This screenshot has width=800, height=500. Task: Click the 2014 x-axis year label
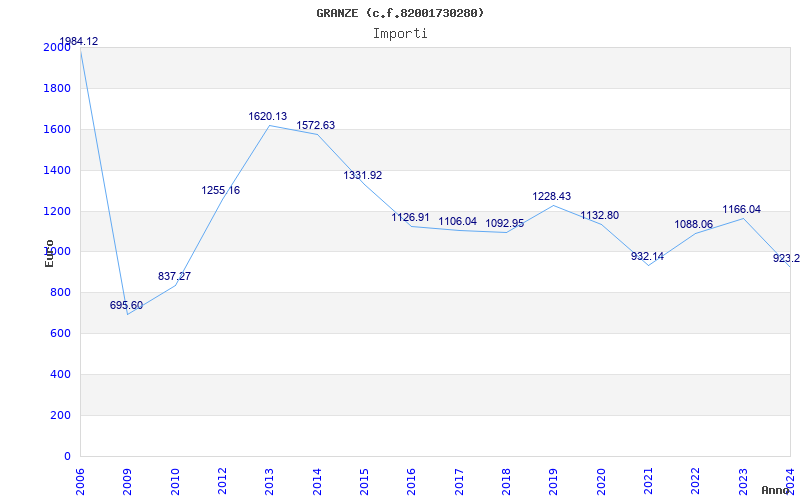317,482
